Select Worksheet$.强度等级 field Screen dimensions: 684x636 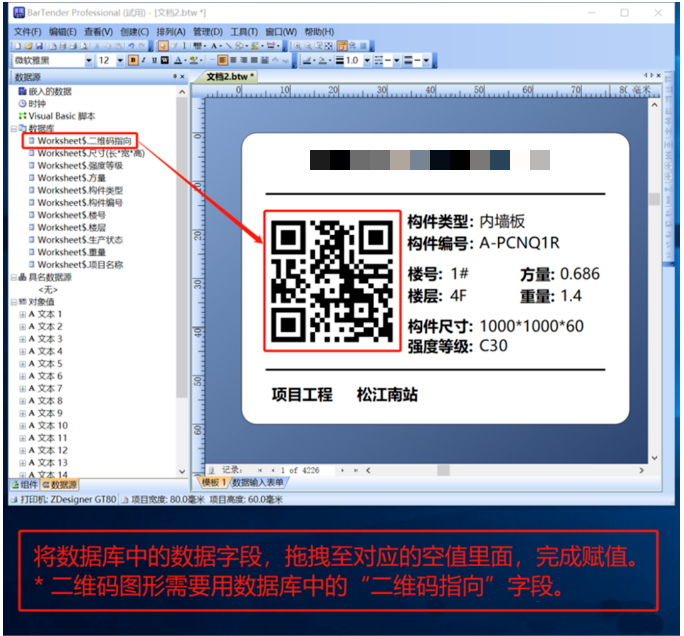[75, 165]
